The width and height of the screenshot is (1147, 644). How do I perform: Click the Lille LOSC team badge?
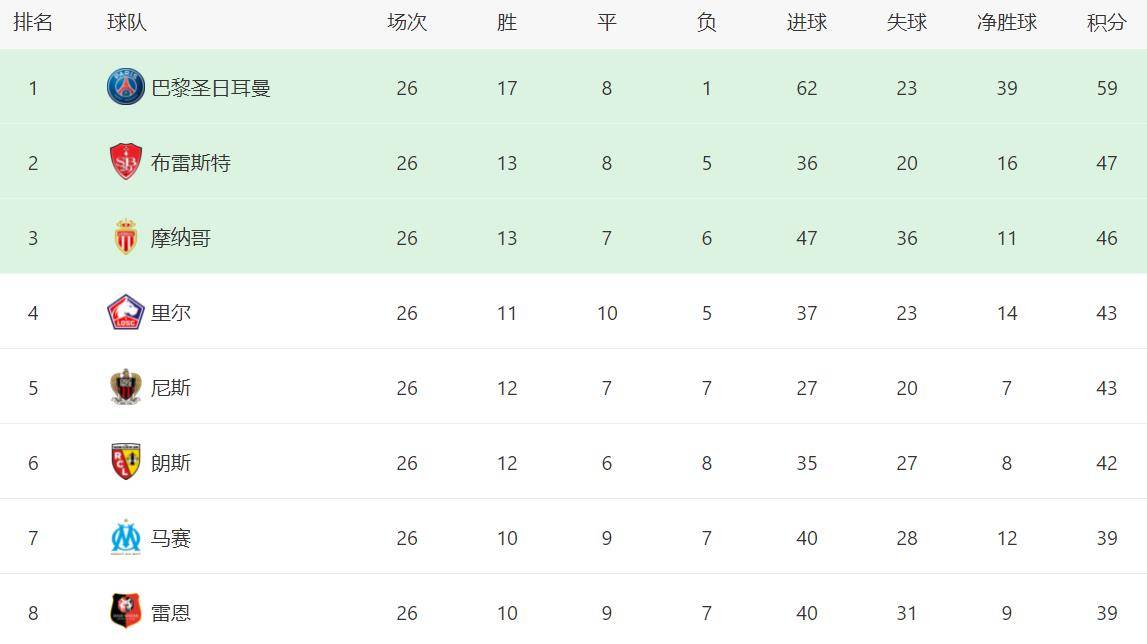126,313
